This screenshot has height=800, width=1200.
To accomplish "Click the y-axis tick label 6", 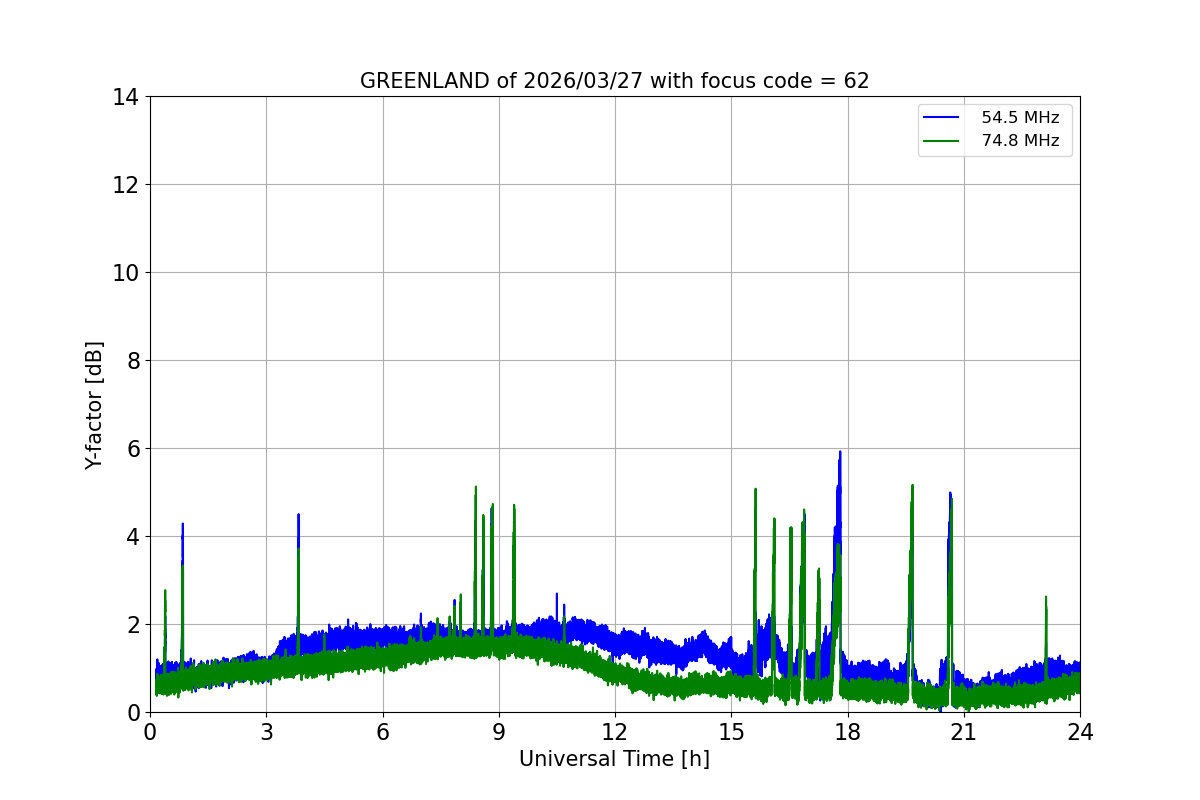I will pos(132,449).
